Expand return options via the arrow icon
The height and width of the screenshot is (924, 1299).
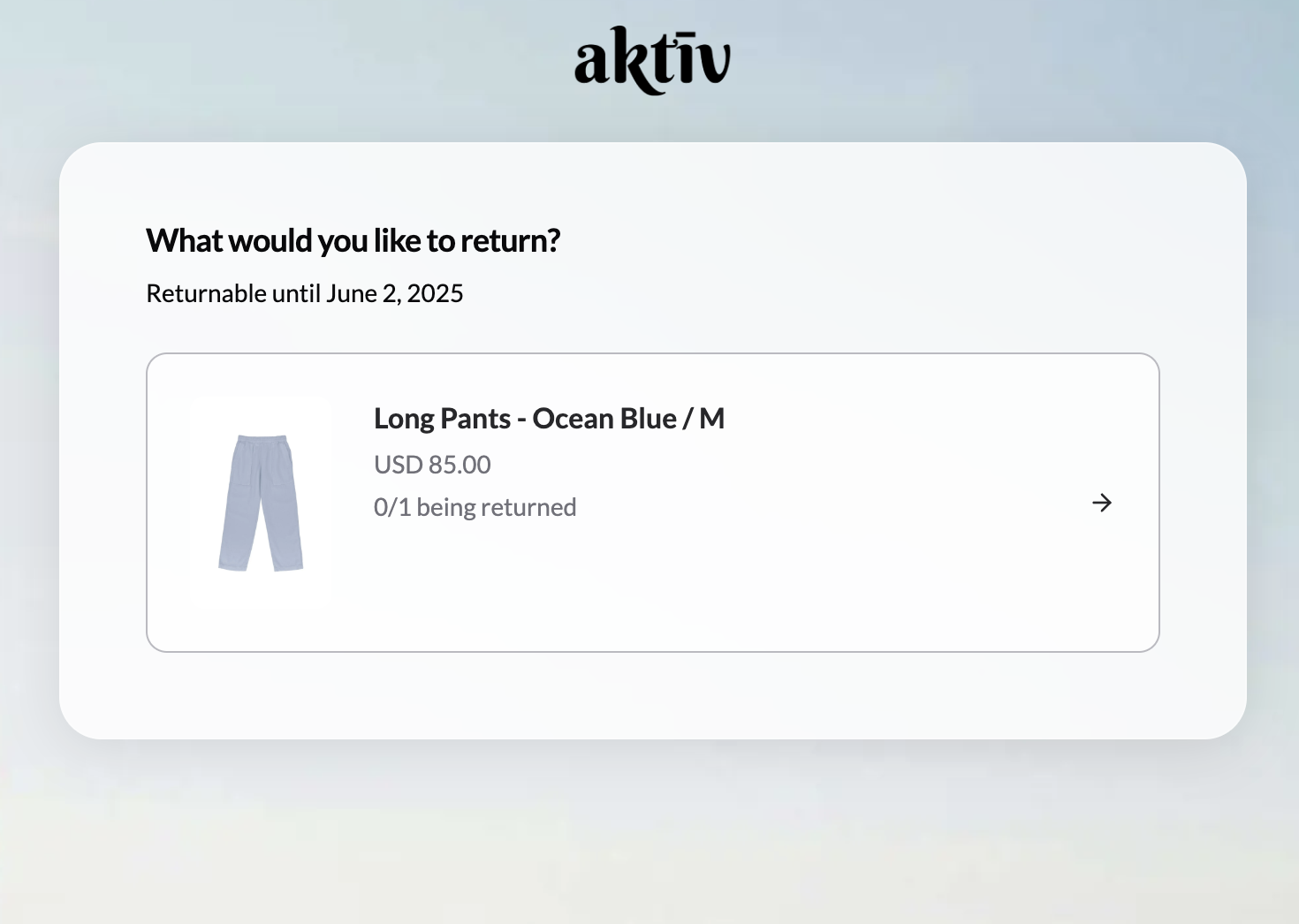[1102, 503]
